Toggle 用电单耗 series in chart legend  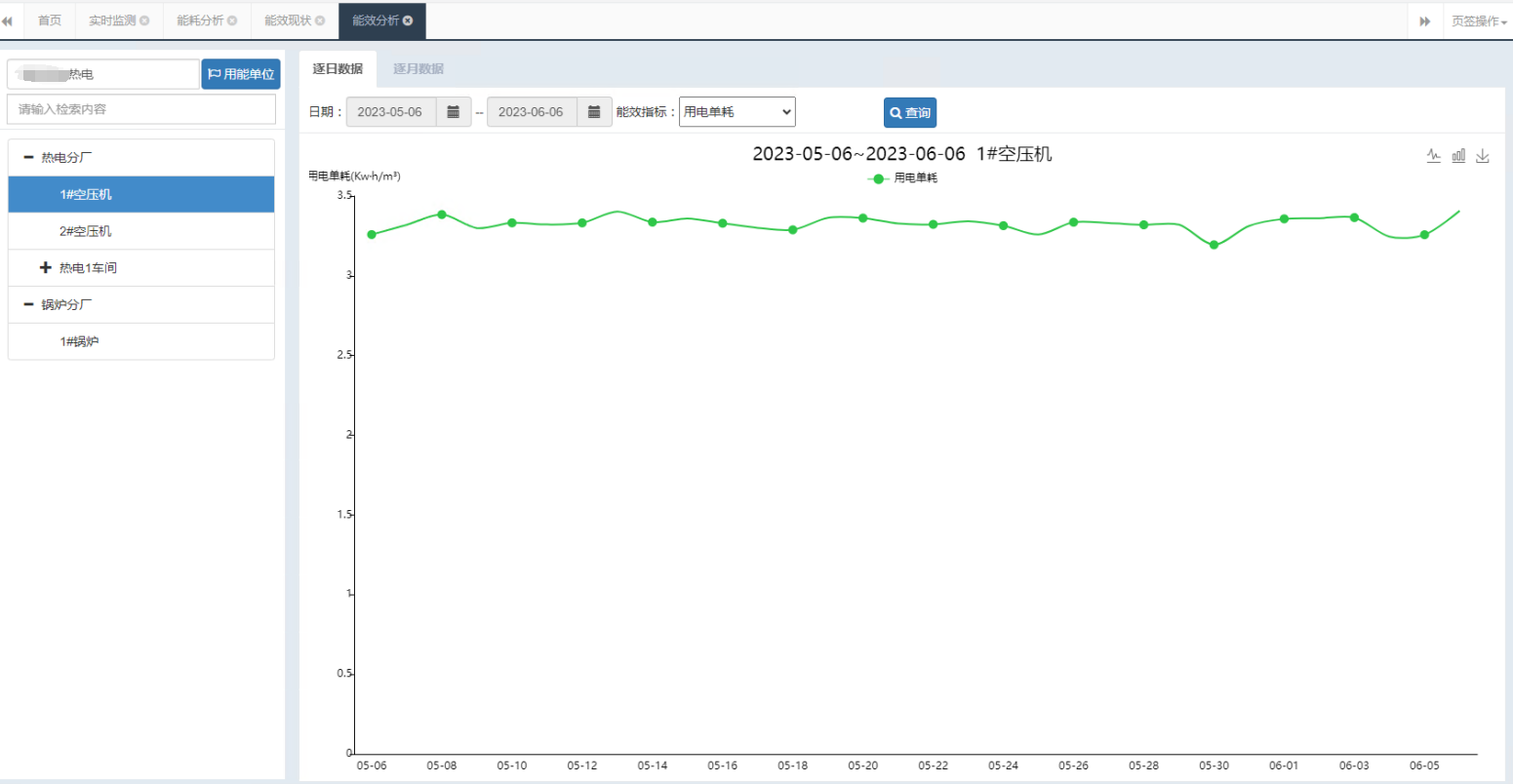(902, 178)
